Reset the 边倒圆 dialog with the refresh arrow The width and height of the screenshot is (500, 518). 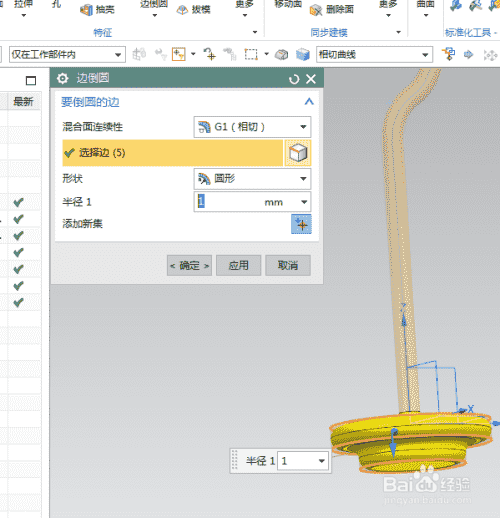click(294, 79)
